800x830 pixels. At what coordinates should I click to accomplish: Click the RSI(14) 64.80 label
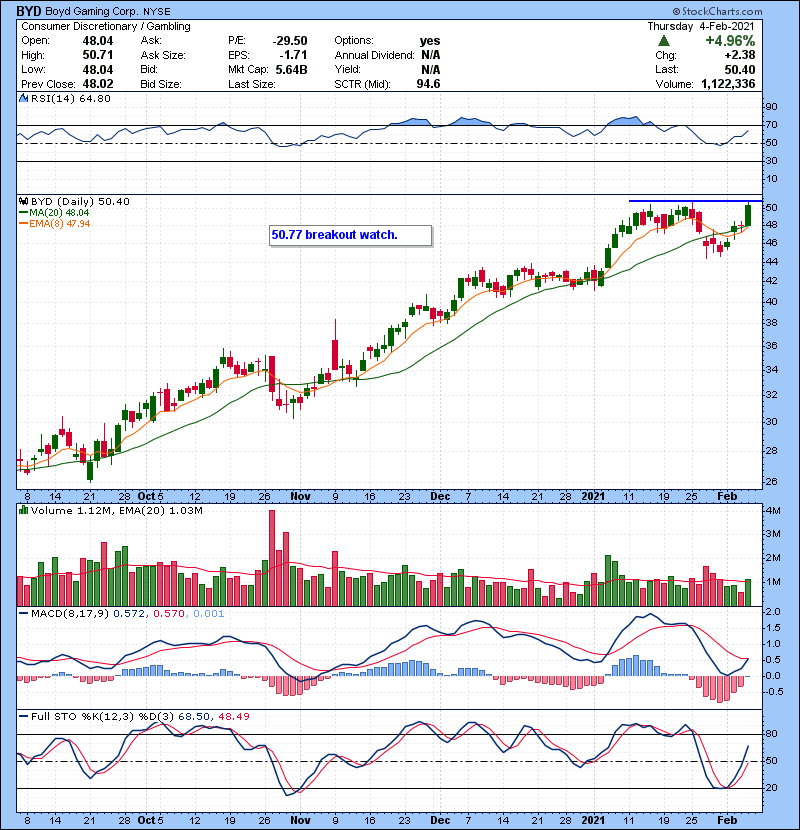(x=71, y=98)
